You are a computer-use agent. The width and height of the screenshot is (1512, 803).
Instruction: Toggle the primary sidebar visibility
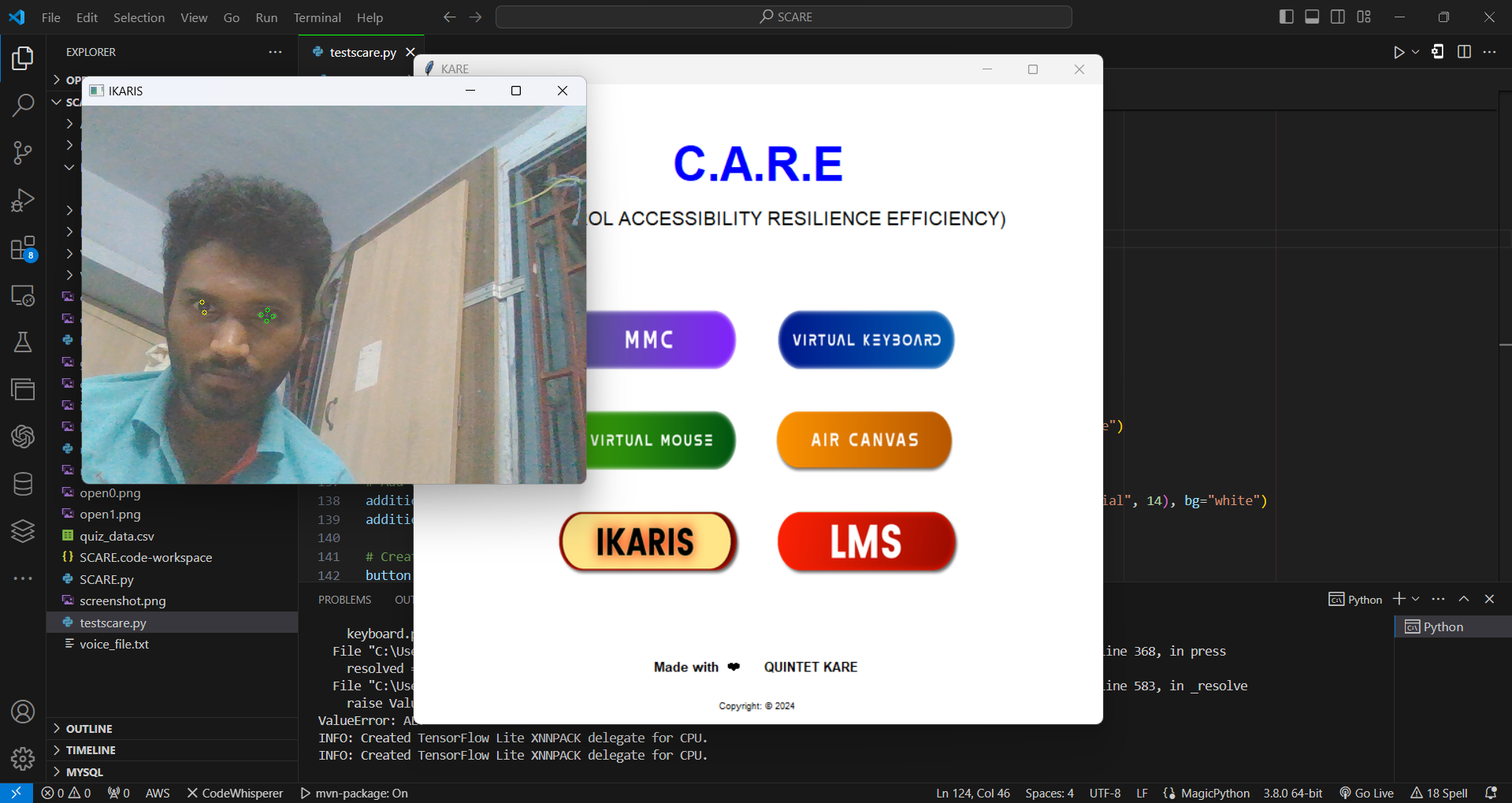click(x=1285, y=16)
